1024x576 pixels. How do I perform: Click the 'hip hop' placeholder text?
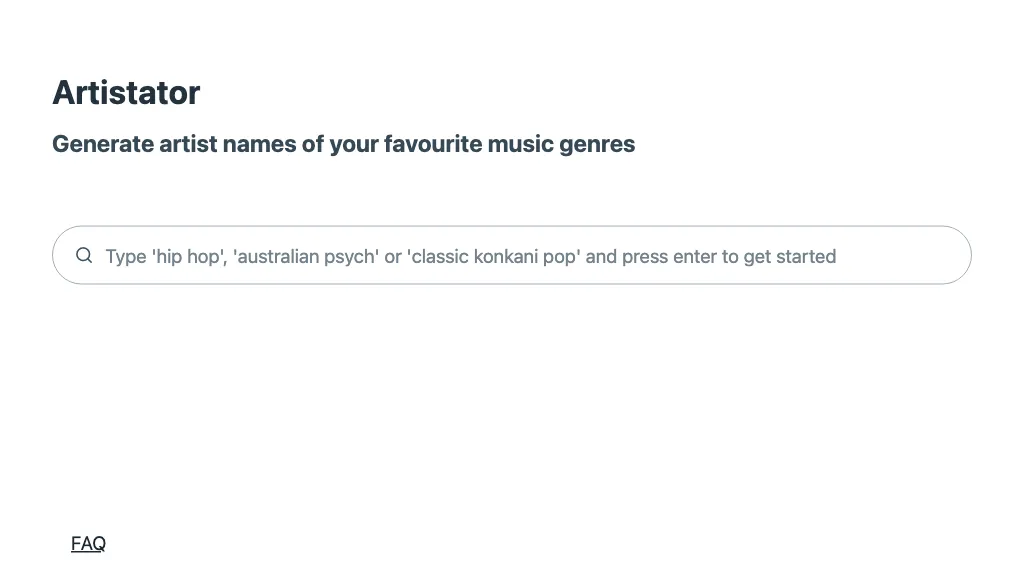coord(188,256)
